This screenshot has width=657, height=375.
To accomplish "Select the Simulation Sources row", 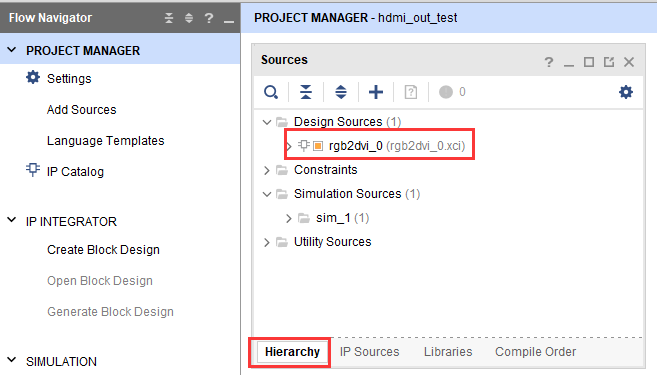I will (x=357, y=194).
